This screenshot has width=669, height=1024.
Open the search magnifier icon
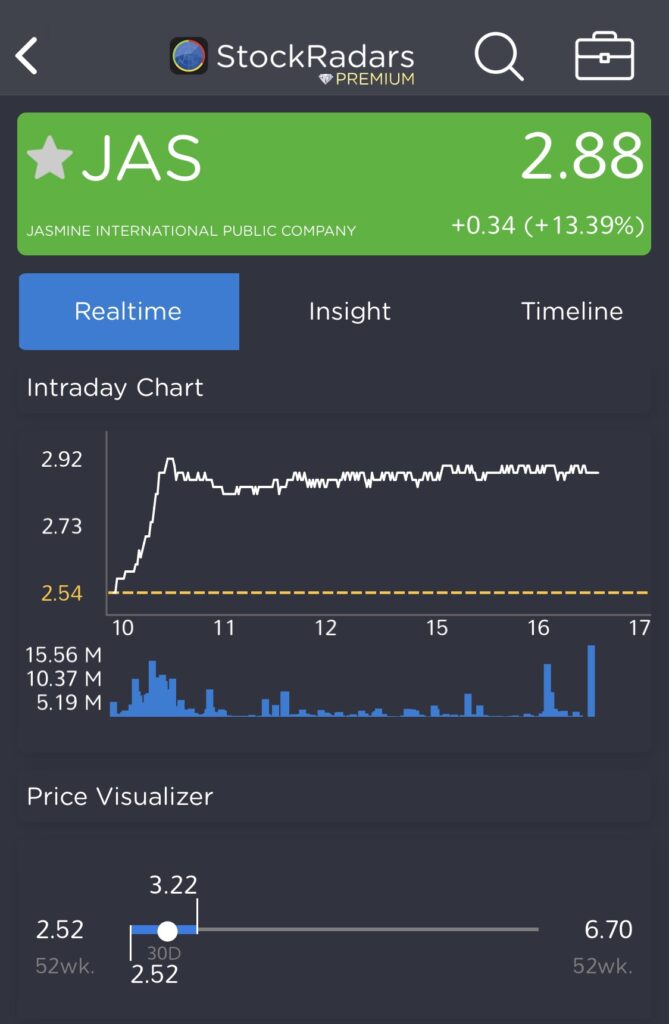[498, 56]
